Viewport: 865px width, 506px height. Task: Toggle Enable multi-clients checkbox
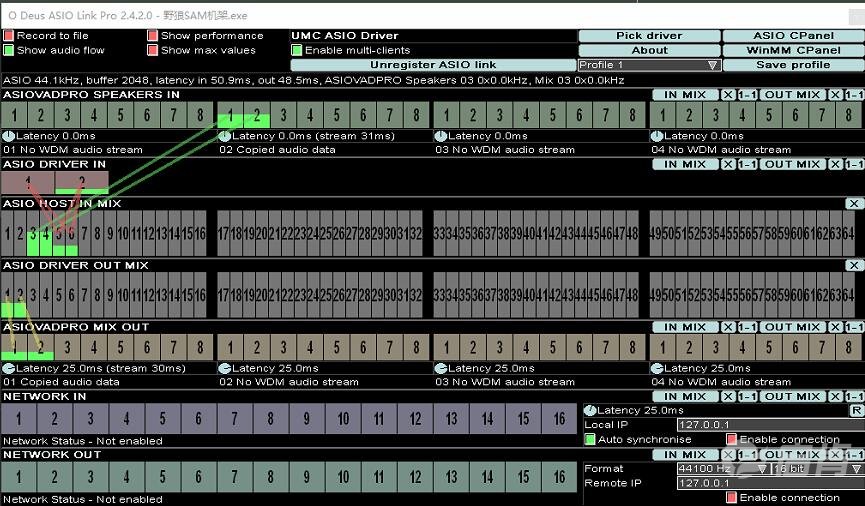(x=297, y=50)
